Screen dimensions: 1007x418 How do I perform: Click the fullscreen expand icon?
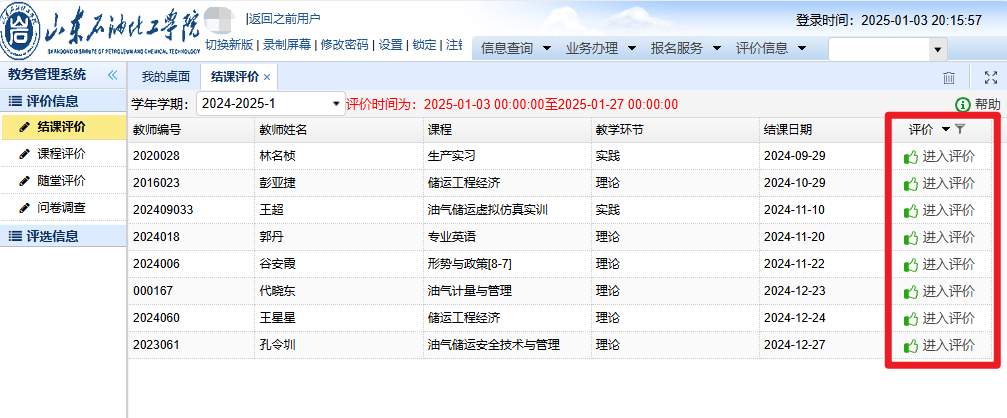(990, 77)
